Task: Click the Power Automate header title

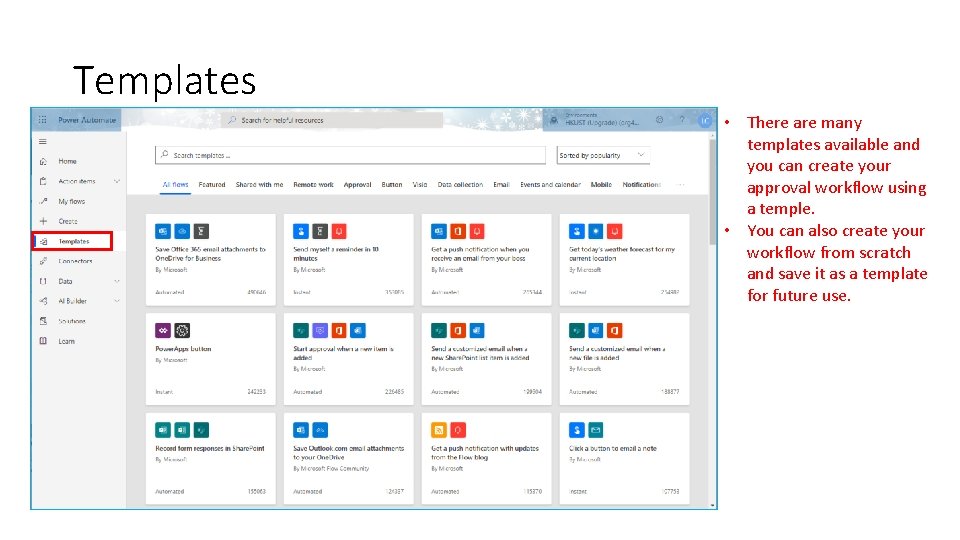Action: pos(87,120)
